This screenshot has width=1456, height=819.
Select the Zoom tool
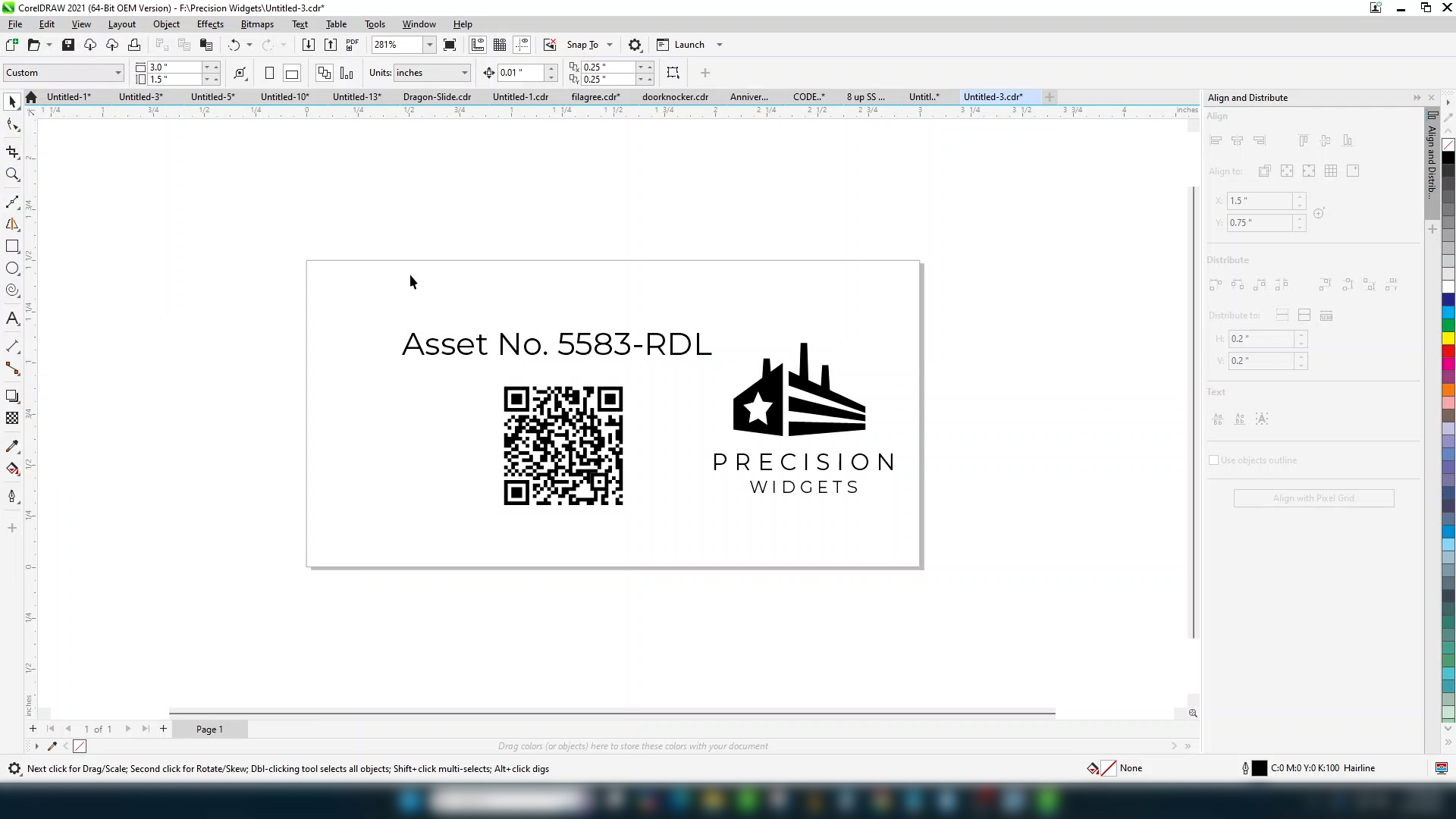[x=12, y=175]
